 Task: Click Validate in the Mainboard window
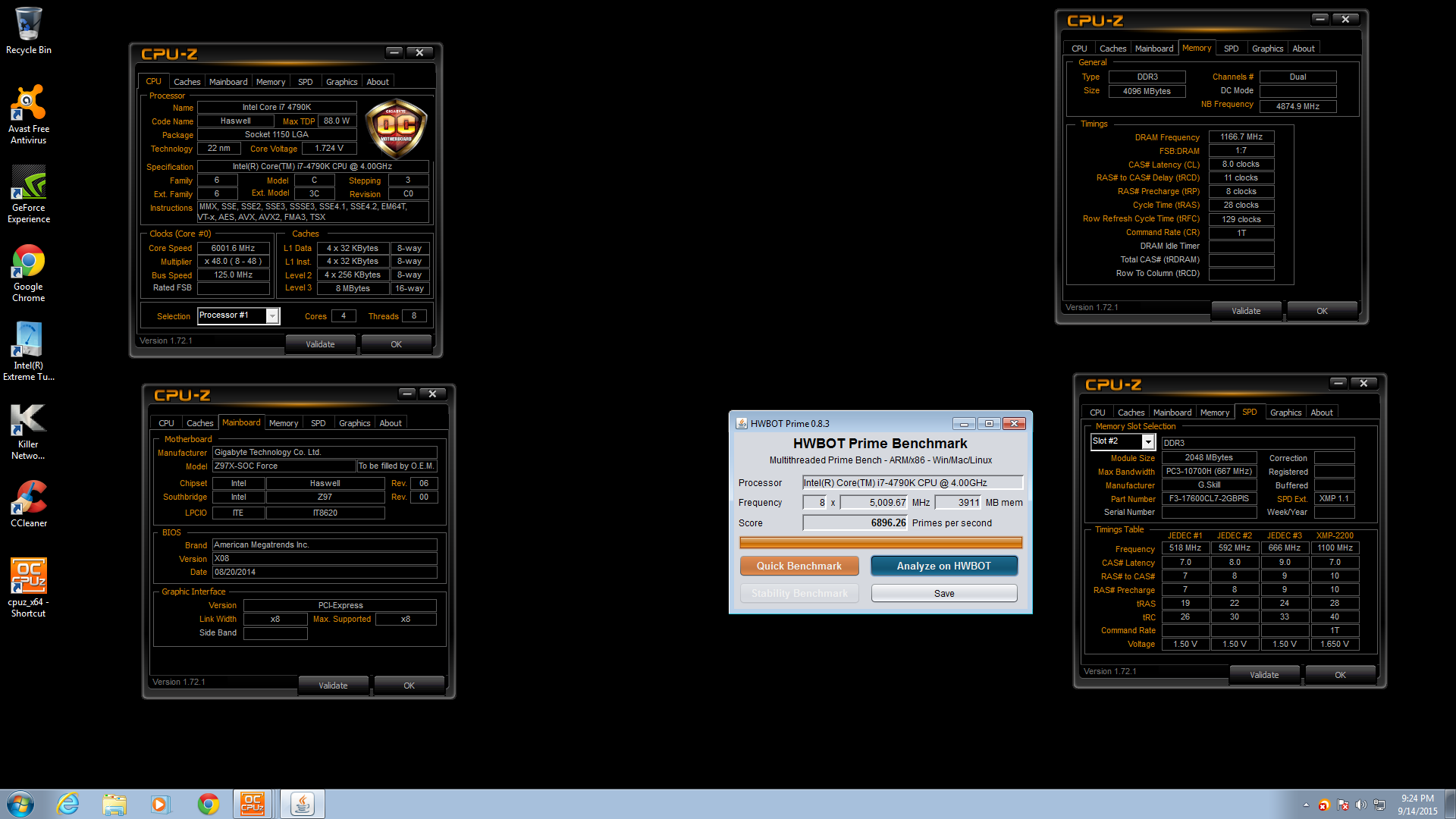[x=333, y=686]
